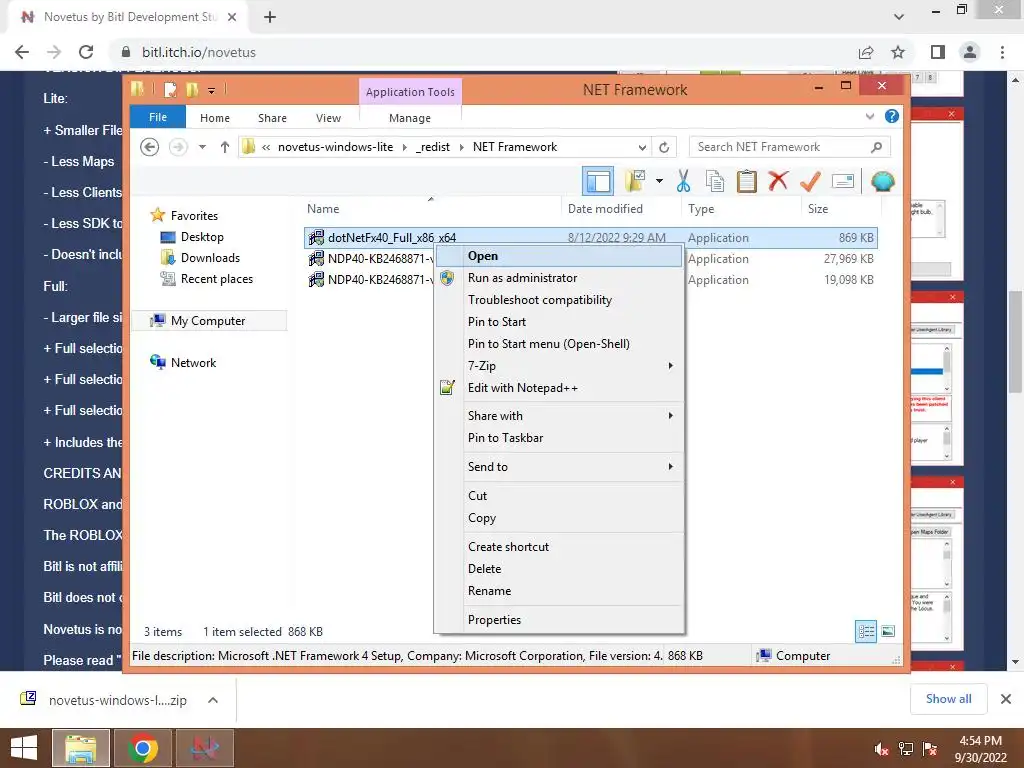
Task: Select My Computer in navigation pane
Action: click(x=208, y=321)
